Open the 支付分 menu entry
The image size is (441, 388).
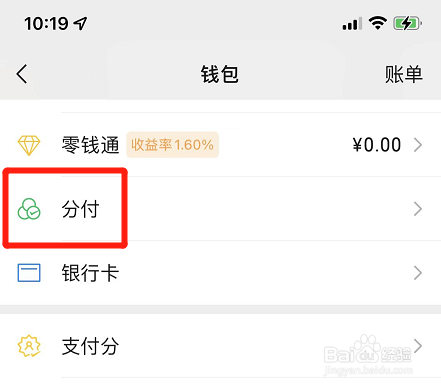pyautogui.click(x=220, y=346)
